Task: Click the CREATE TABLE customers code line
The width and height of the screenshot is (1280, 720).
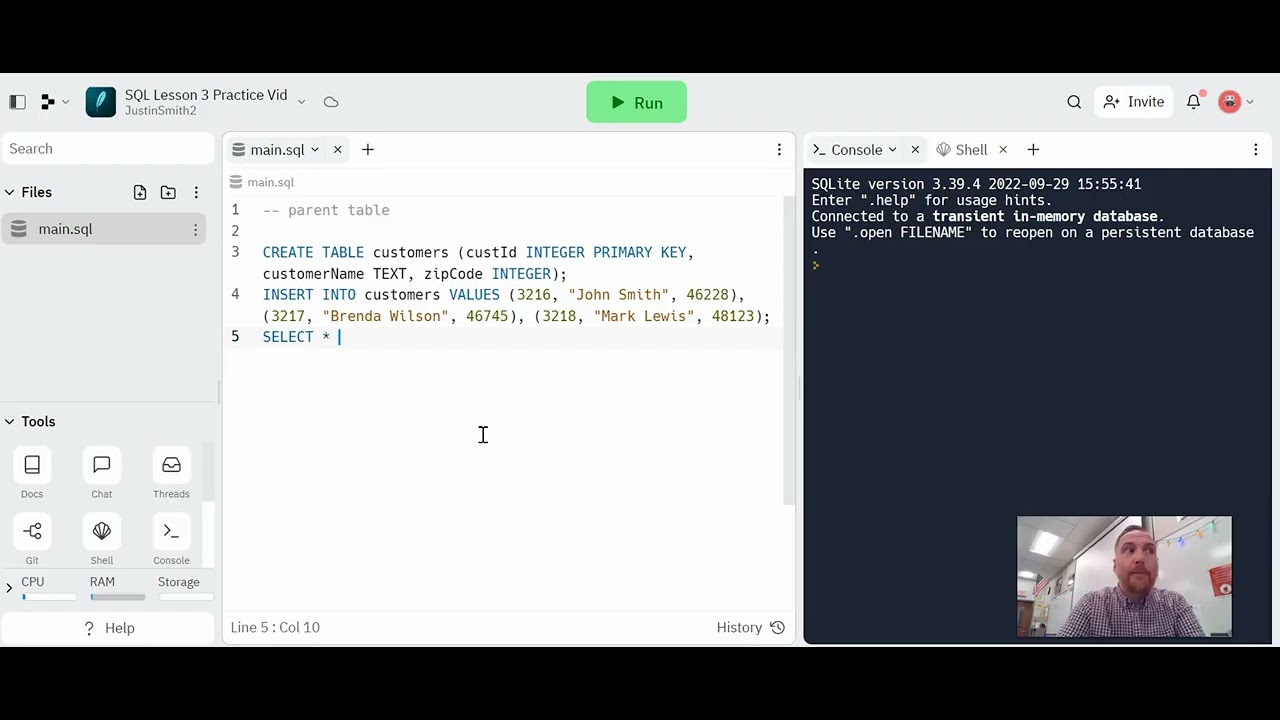Action: pos(478,263)
